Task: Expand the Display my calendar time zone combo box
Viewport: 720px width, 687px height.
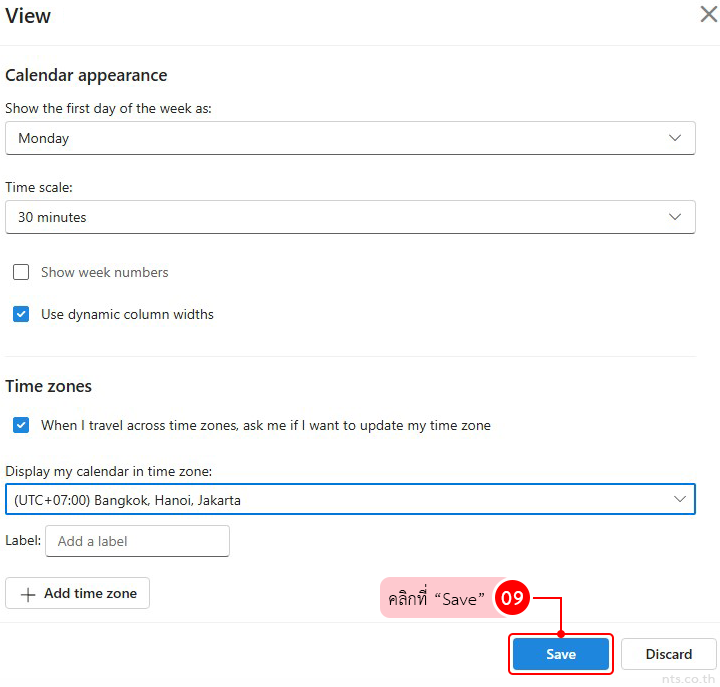Action: (350, 499)
